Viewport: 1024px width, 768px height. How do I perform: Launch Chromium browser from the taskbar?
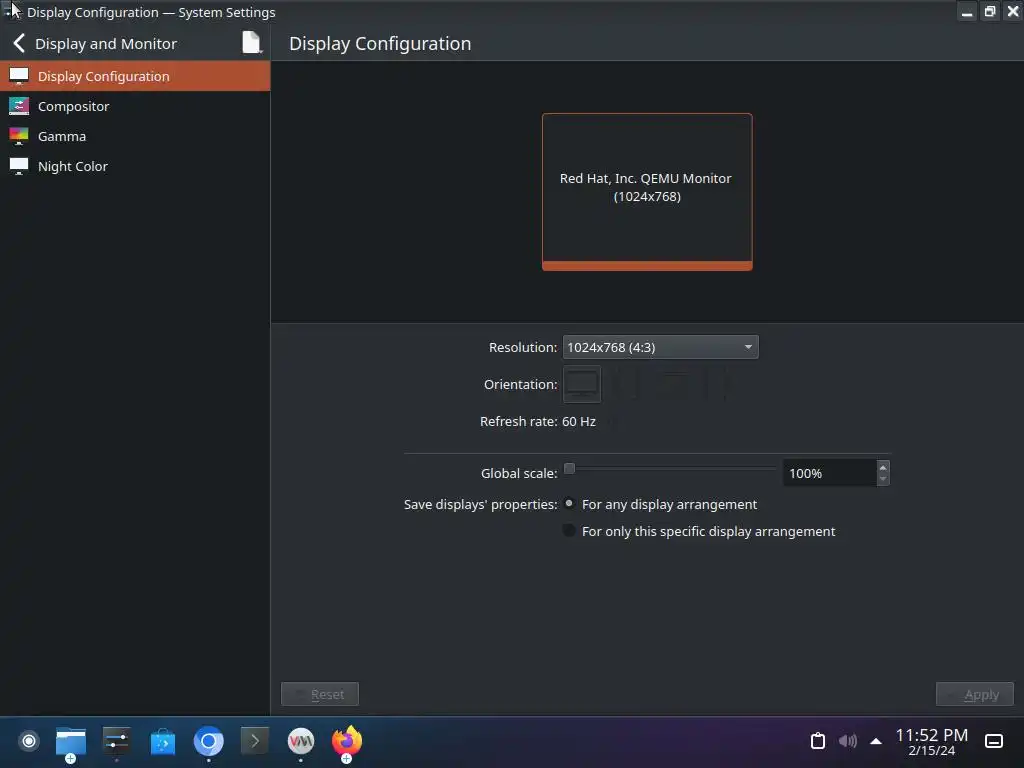208,741
